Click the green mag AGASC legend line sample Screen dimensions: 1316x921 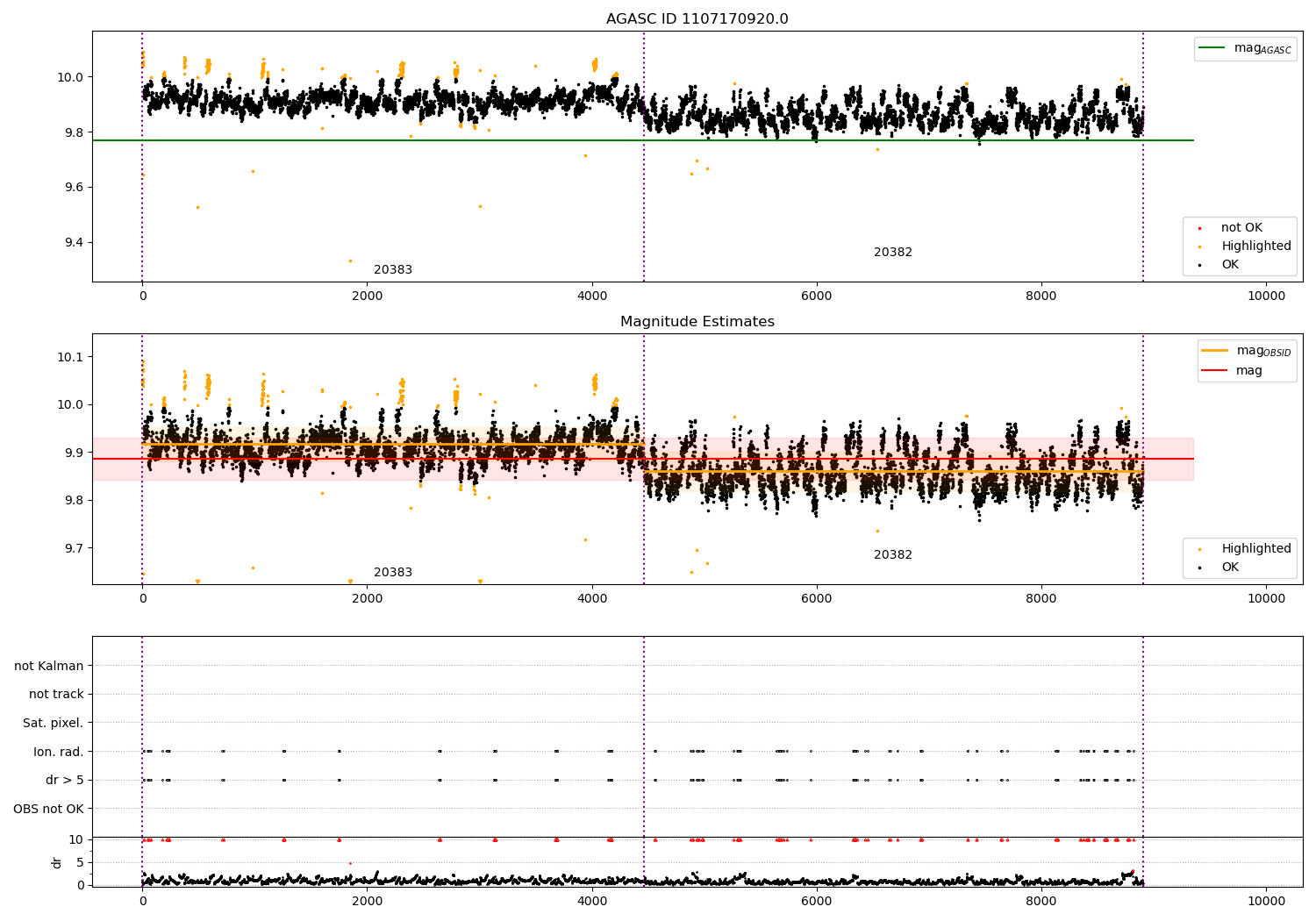tap(1213, 48)
